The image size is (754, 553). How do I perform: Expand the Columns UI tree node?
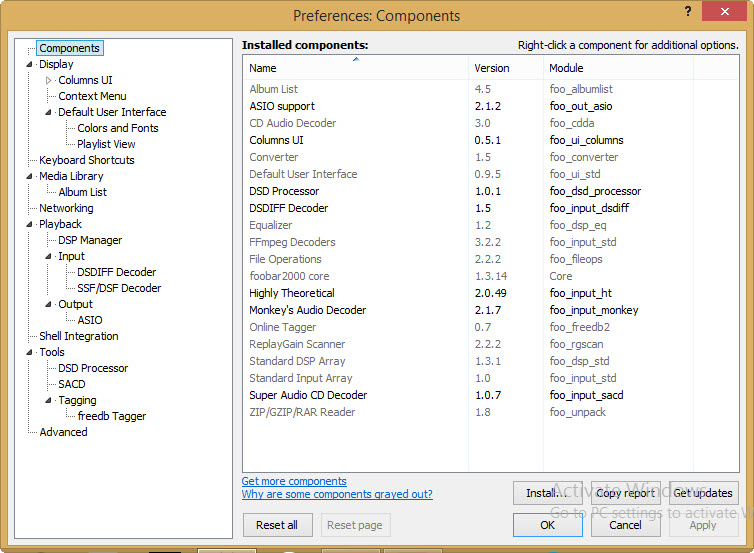[48, 80]
